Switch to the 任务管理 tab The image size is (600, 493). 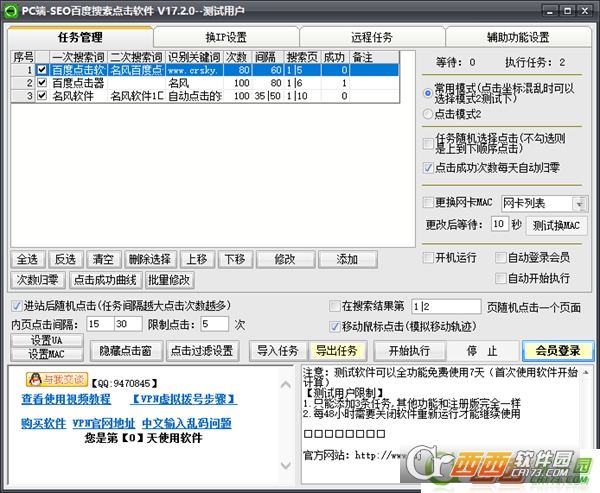point(80,37)
